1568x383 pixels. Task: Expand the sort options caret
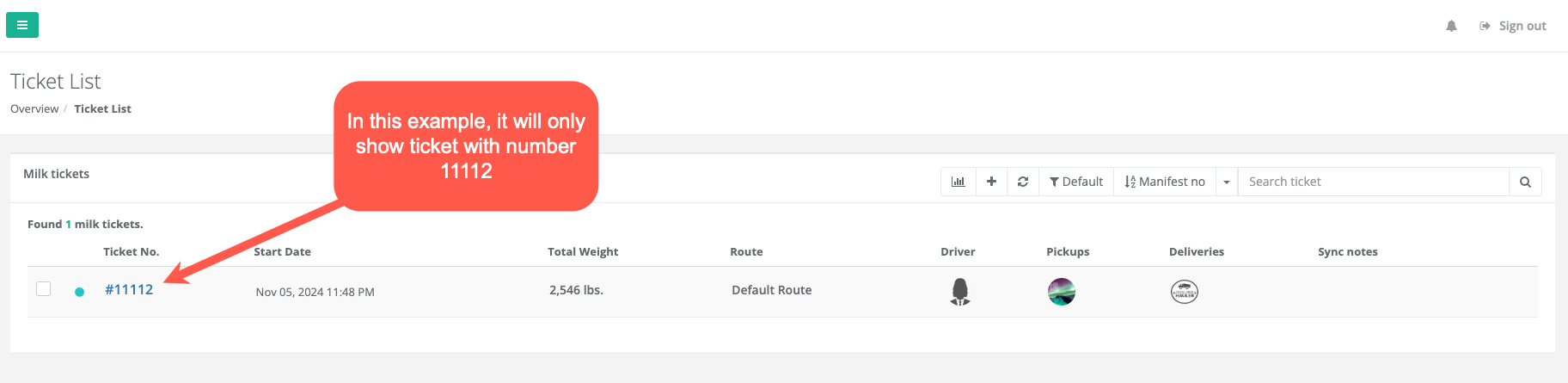[1227, 182]
